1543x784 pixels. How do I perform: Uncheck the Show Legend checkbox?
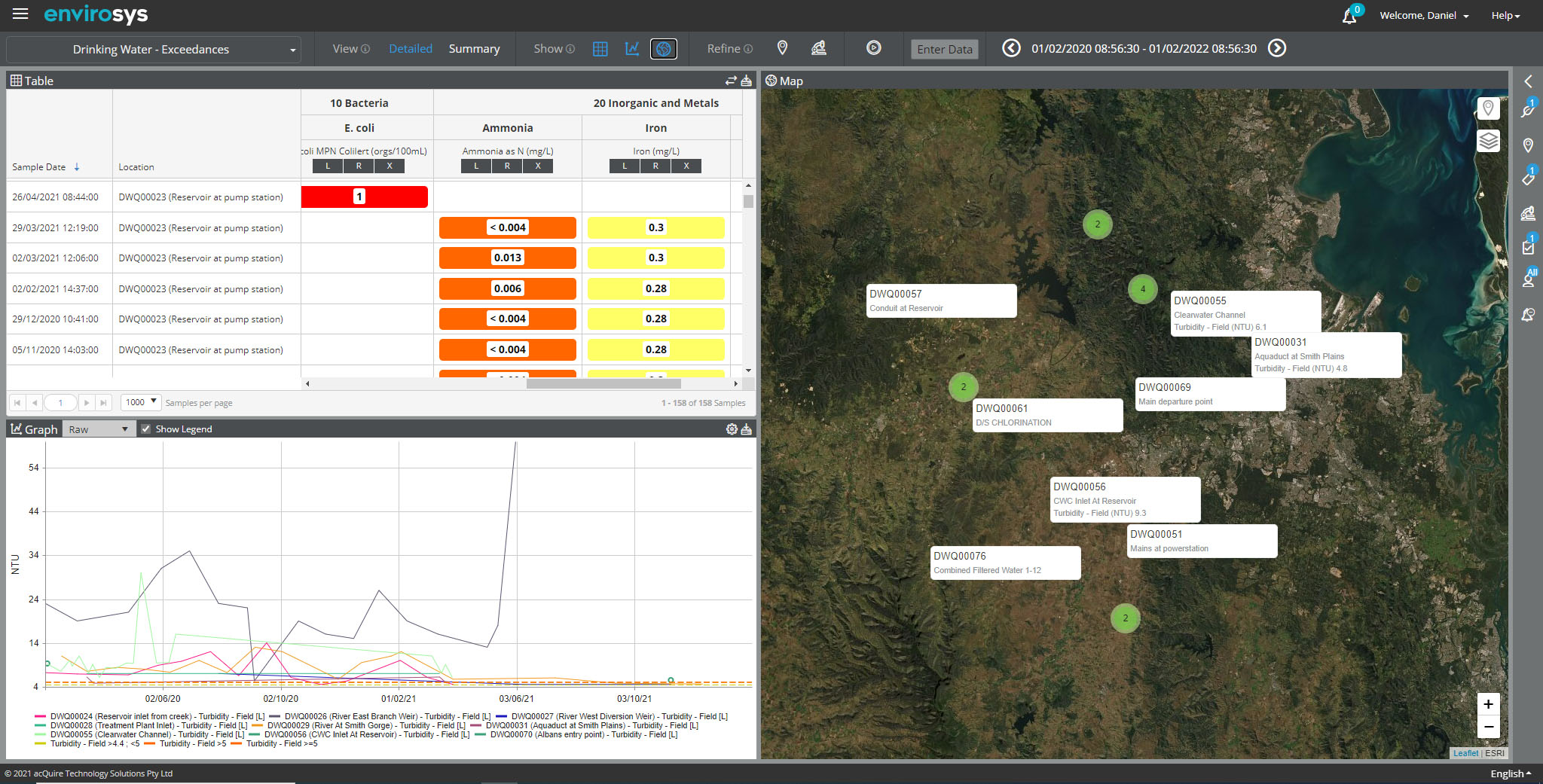tap(145, 429)
